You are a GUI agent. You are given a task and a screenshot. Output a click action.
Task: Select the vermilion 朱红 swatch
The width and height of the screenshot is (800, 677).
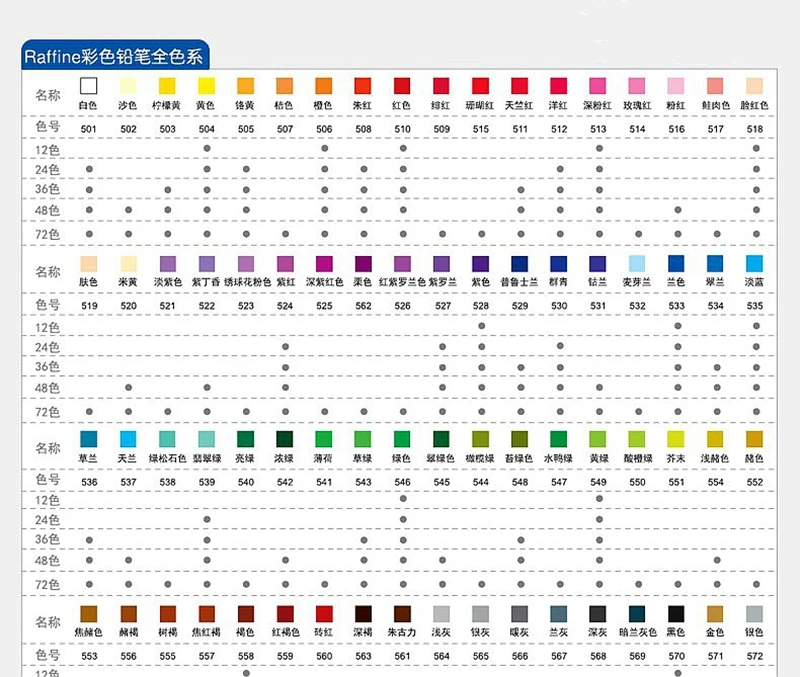click(x=363, y=86)
